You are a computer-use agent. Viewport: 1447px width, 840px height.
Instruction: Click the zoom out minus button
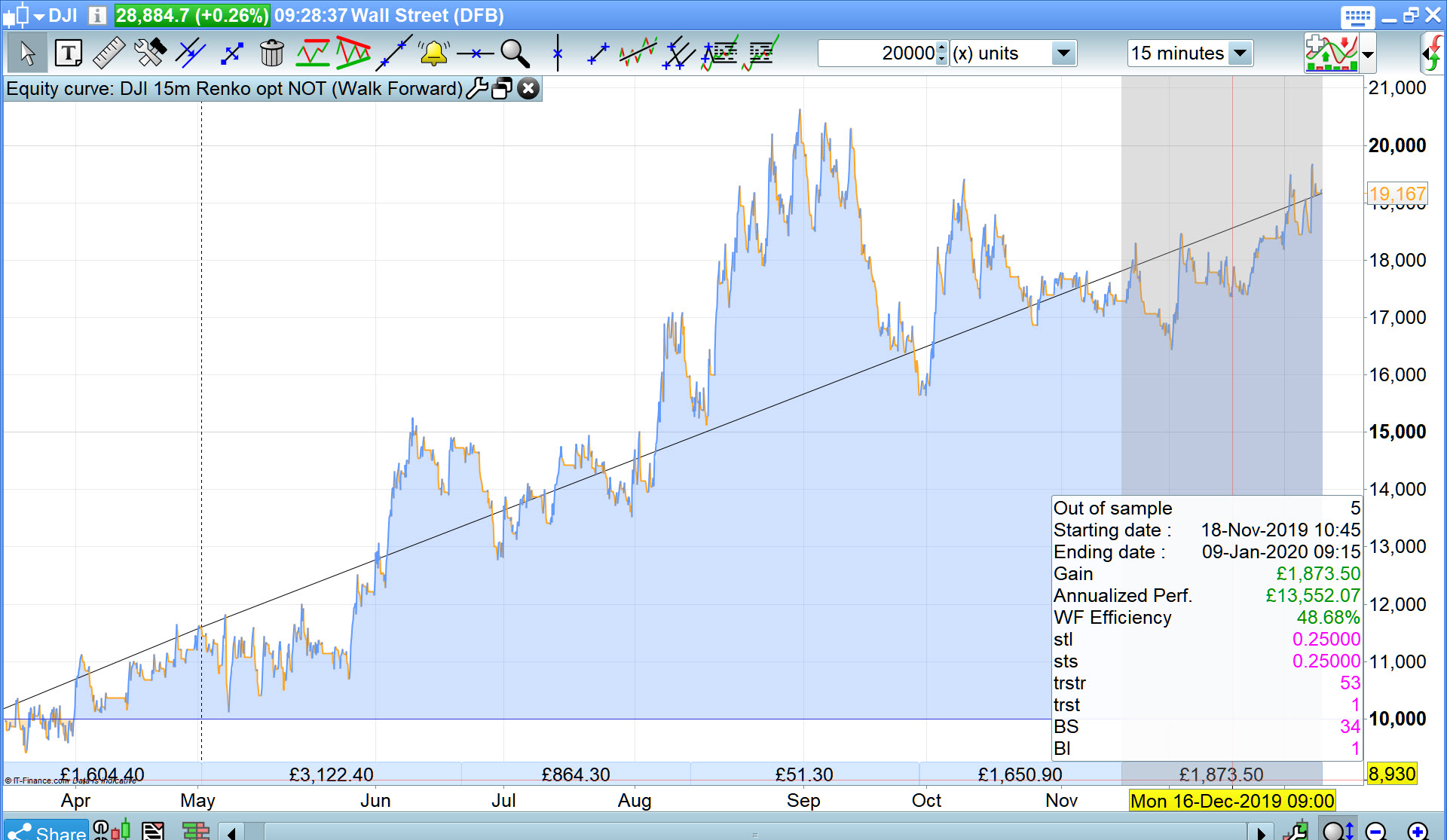tap(1376, 831)
